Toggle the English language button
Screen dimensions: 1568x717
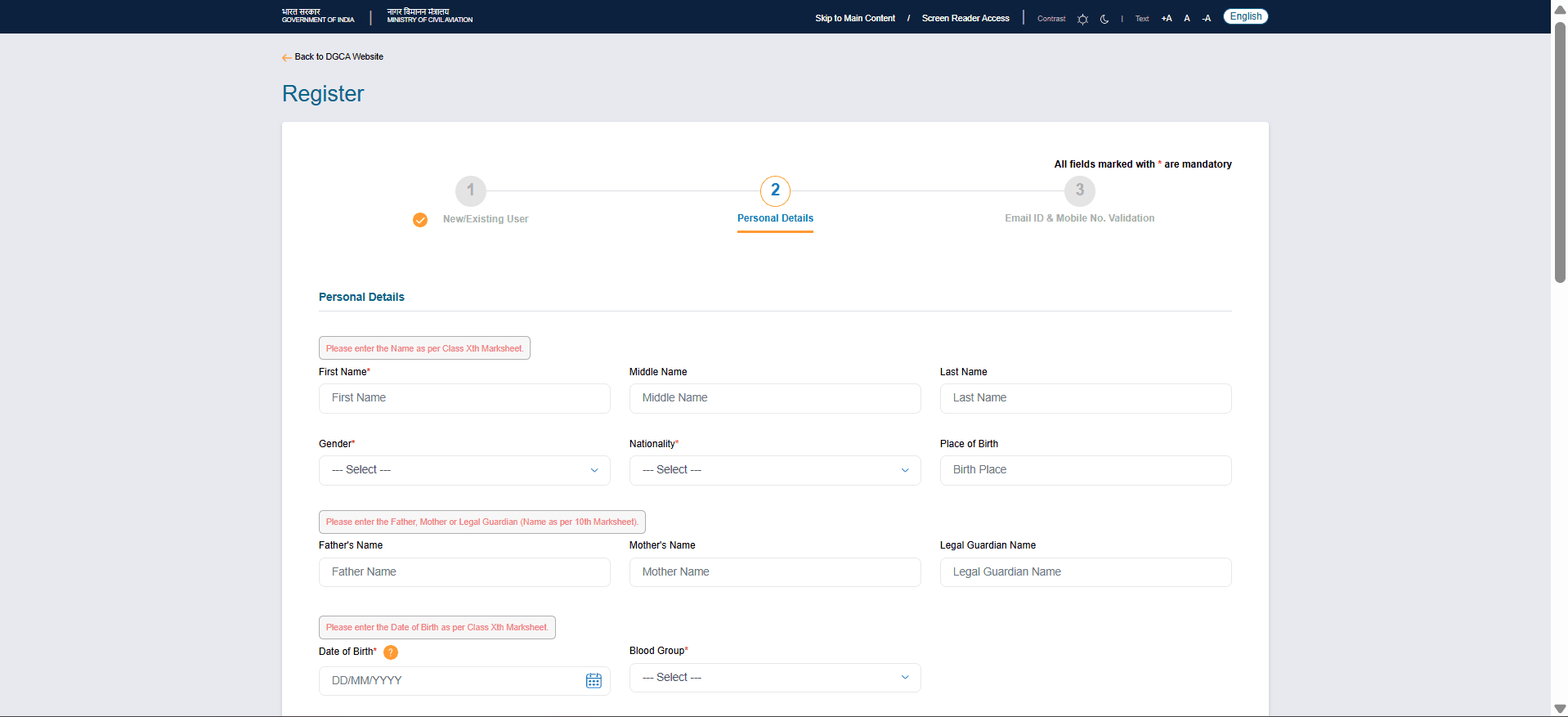1245,16
